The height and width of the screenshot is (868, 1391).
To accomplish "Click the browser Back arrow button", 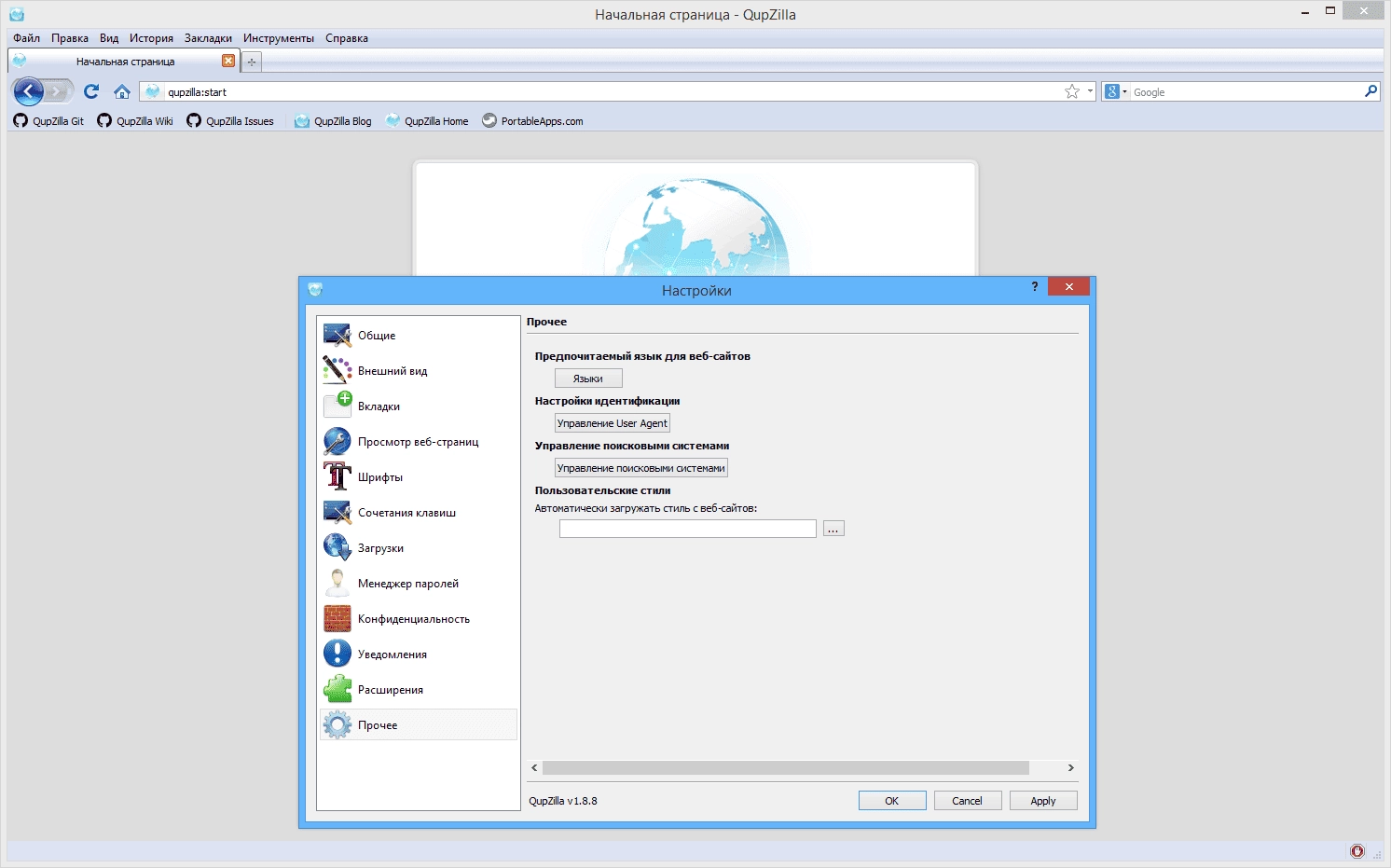I will click(29, 91).
